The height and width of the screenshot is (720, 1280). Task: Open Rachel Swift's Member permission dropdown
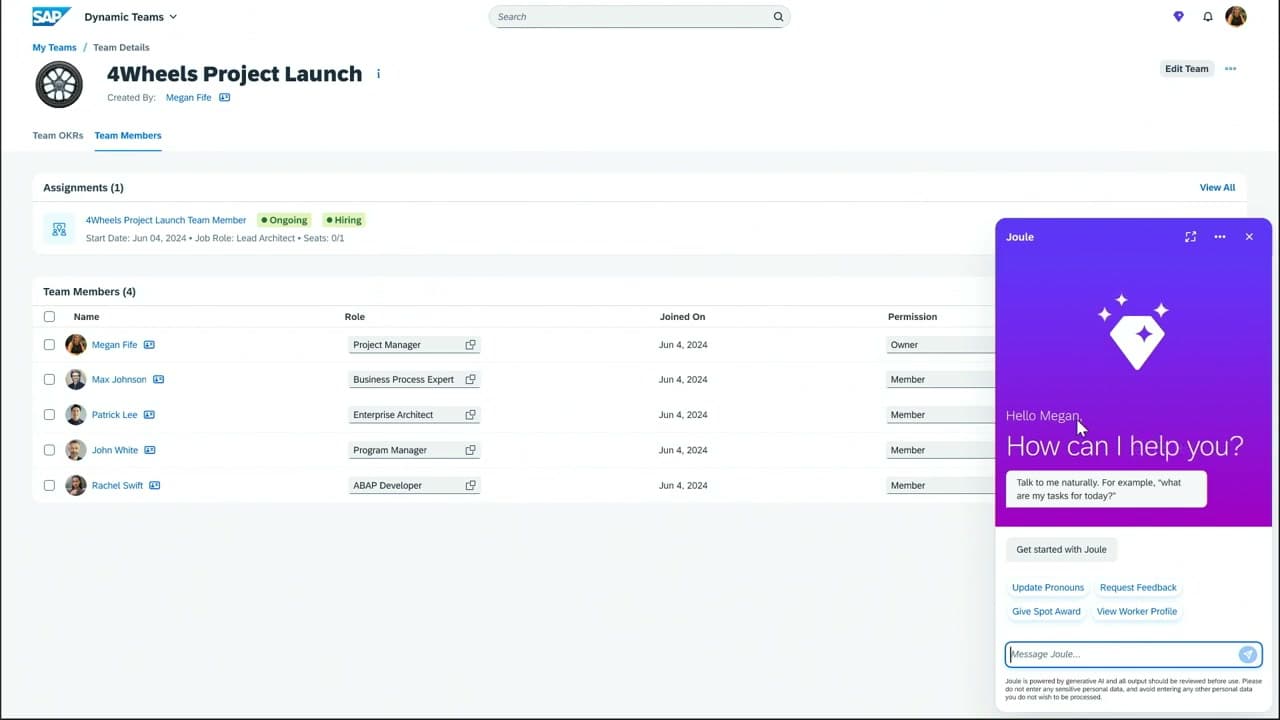[x=941, y=486]
